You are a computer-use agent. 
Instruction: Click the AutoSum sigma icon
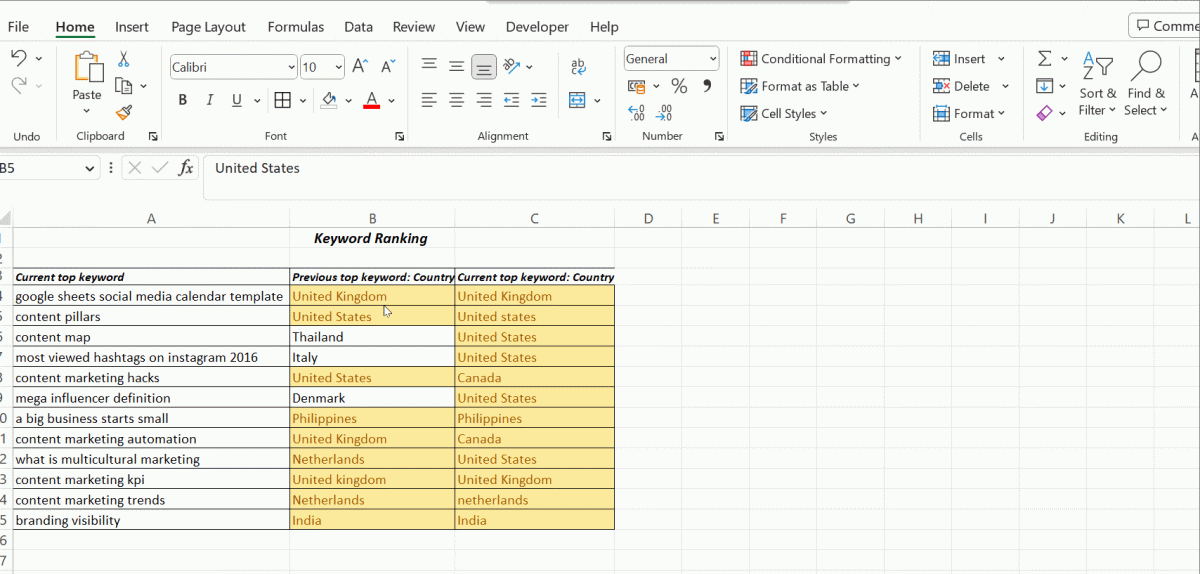(1044, 59)
